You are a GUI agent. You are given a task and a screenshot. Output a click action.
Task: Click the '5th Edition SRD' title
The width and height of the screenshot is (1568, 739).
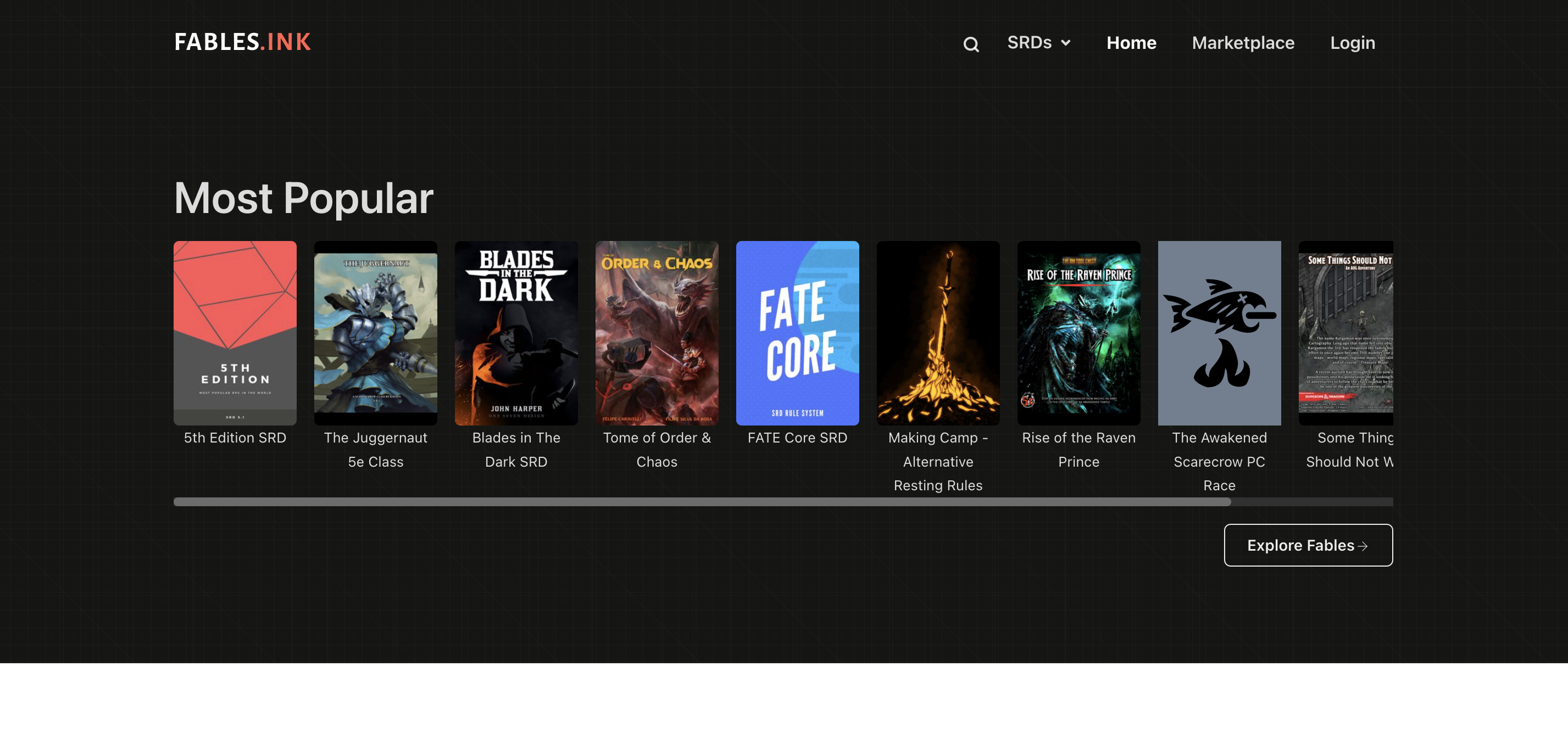point(235,438)
